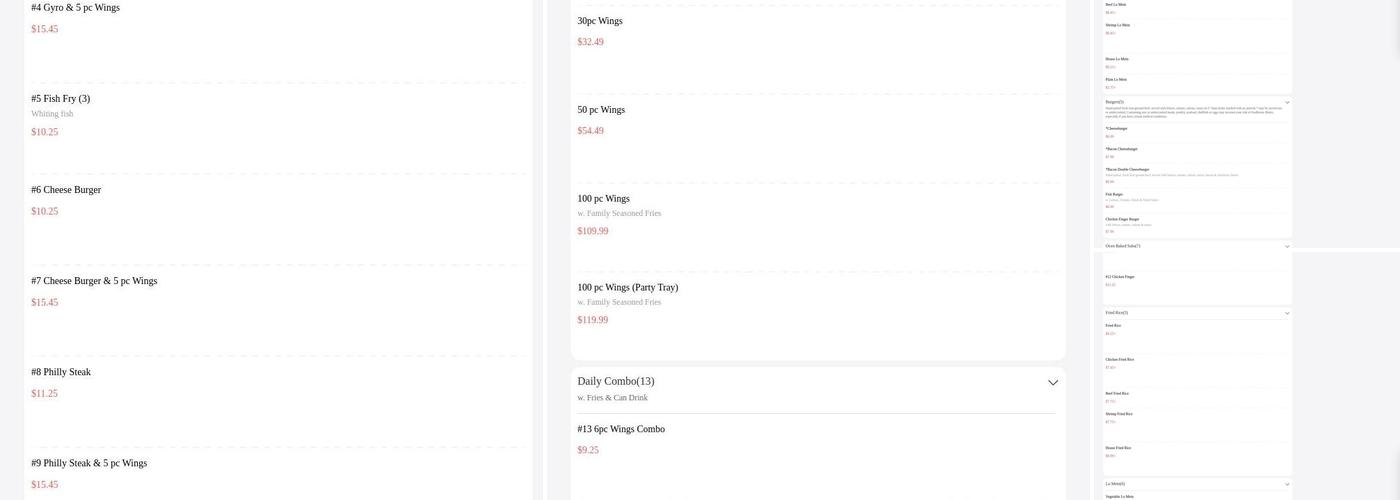The height and width of the screenshot is (500, 1400).
Task: Collapse the Daily Combo section chevron
Action: [x=1052, y=383]
